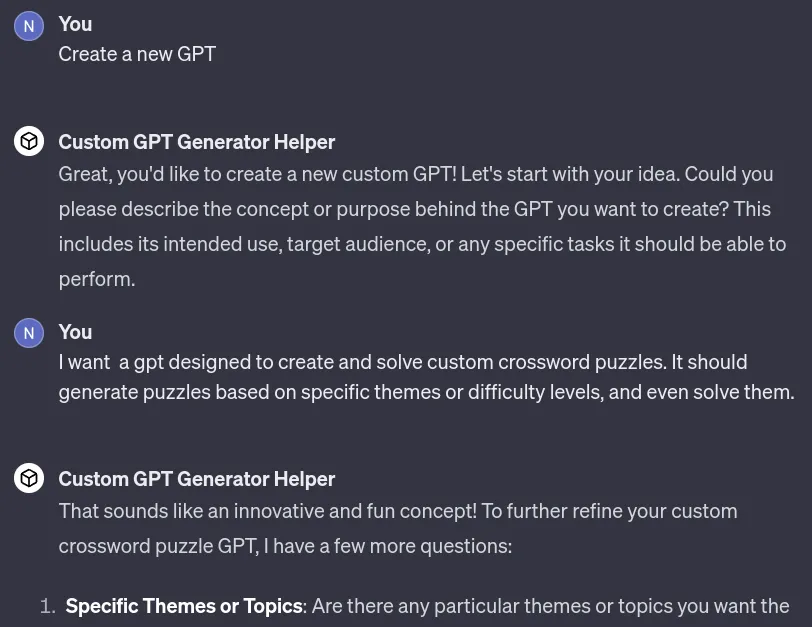
Task: Click the word 'perform.' ending the helper reply
Action: [x=96, y=279]
